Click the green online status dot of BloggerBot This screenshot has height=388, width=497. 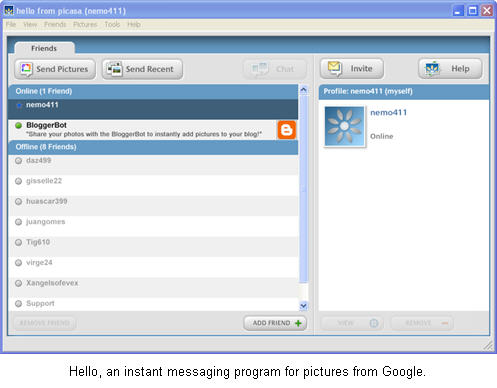[19, 125]
